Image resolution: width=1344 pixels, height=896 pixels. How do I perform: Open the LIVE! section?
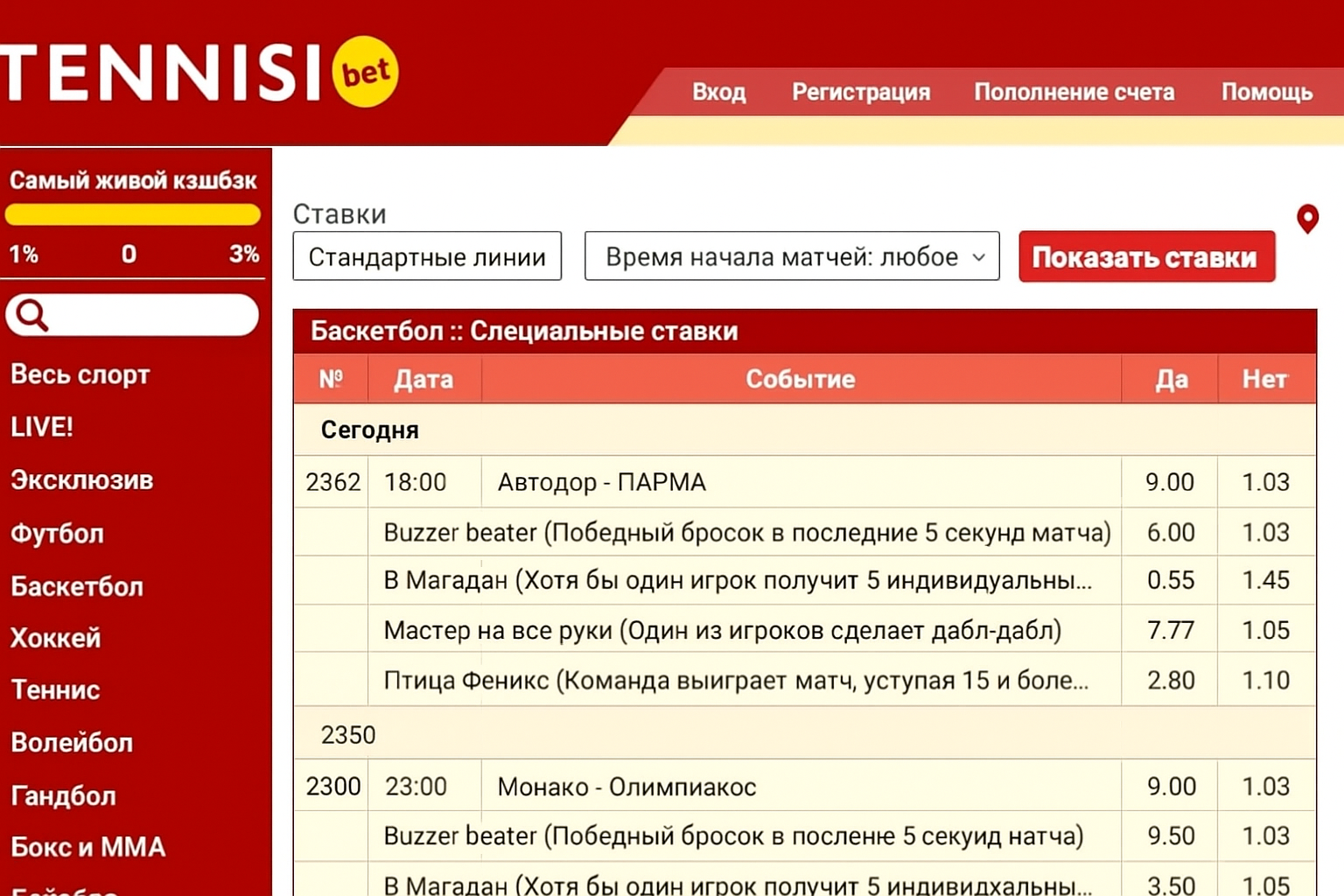(x=40, y=427)
